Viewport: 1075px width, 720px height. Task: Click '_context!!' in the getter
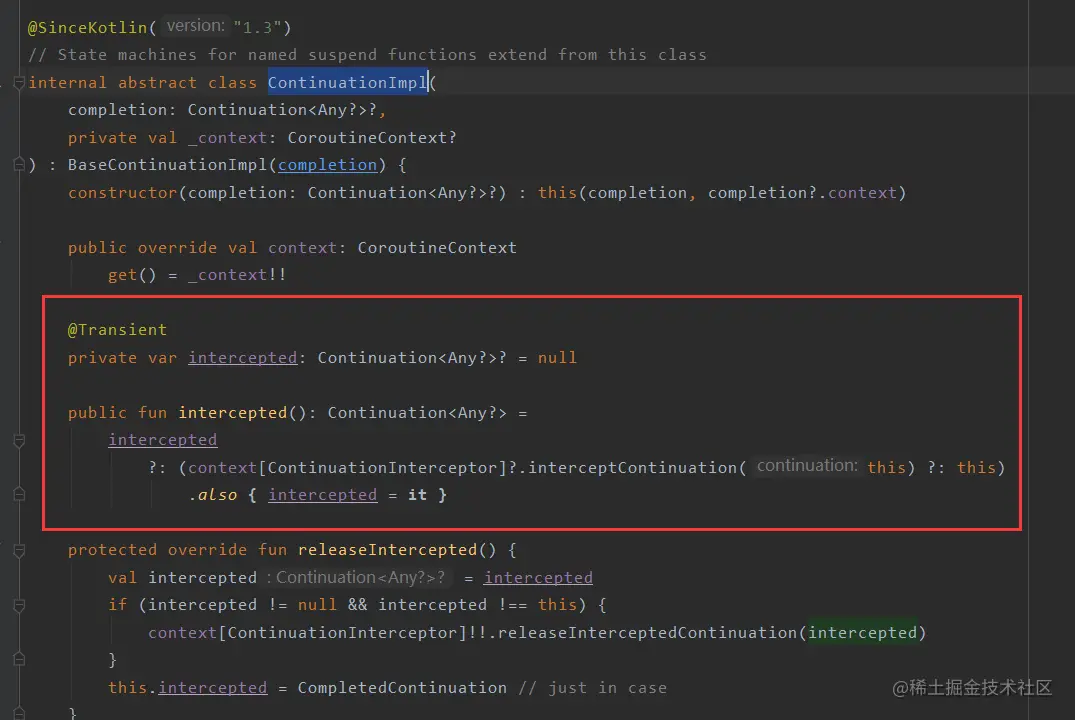237,275
